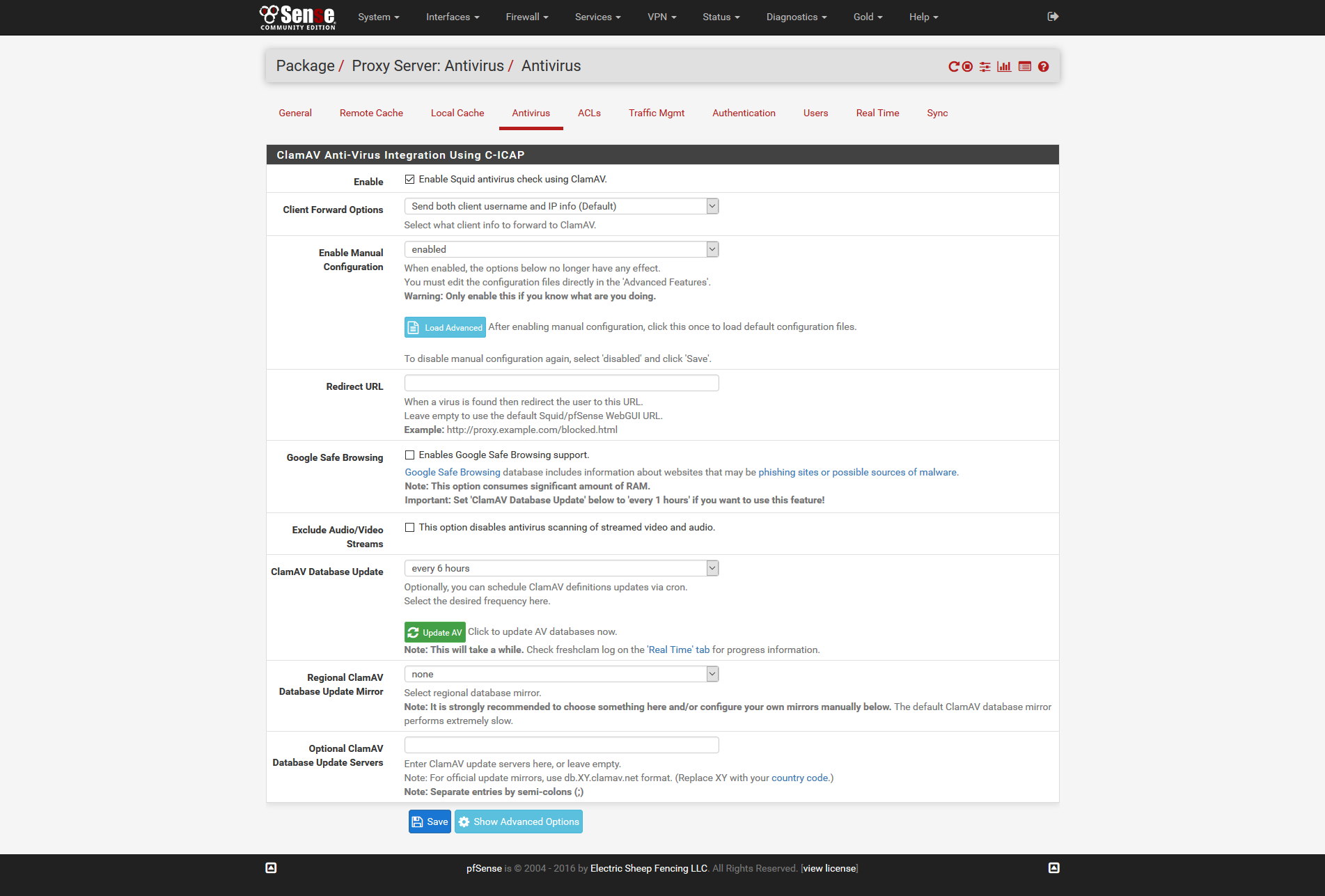Open the Status menu
Viewport: 1325px width, 896px height.
tap(721, 17)
